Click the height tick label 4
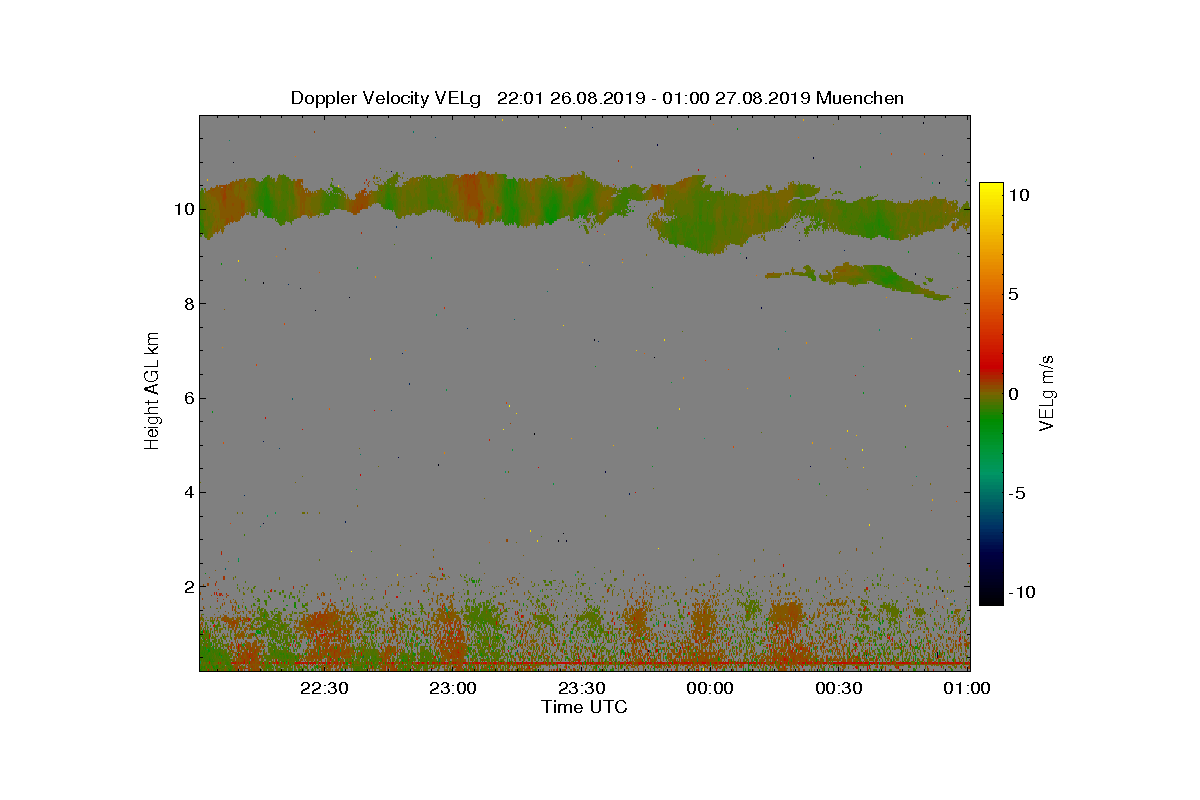1200x800 pixels. click(188, 492)
